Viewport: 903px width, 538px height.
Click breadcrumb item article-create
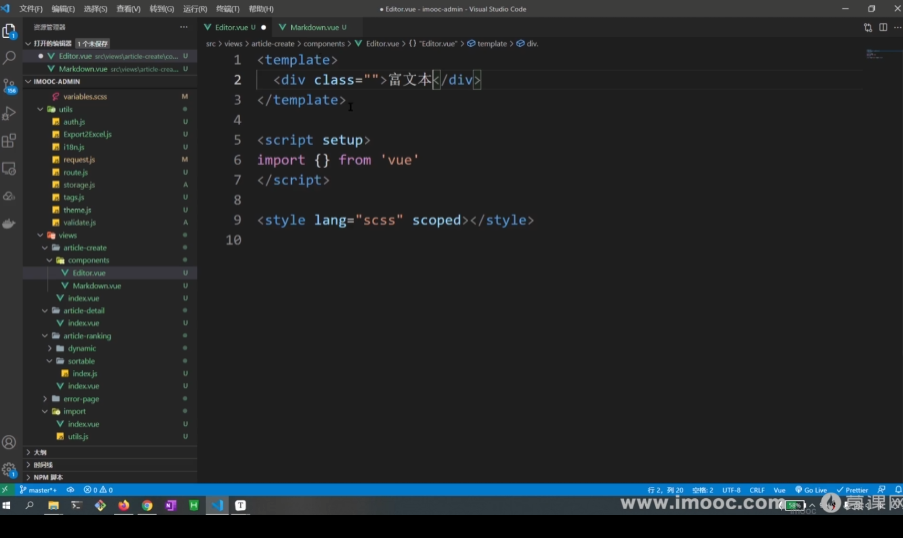[x=272, y=43]
